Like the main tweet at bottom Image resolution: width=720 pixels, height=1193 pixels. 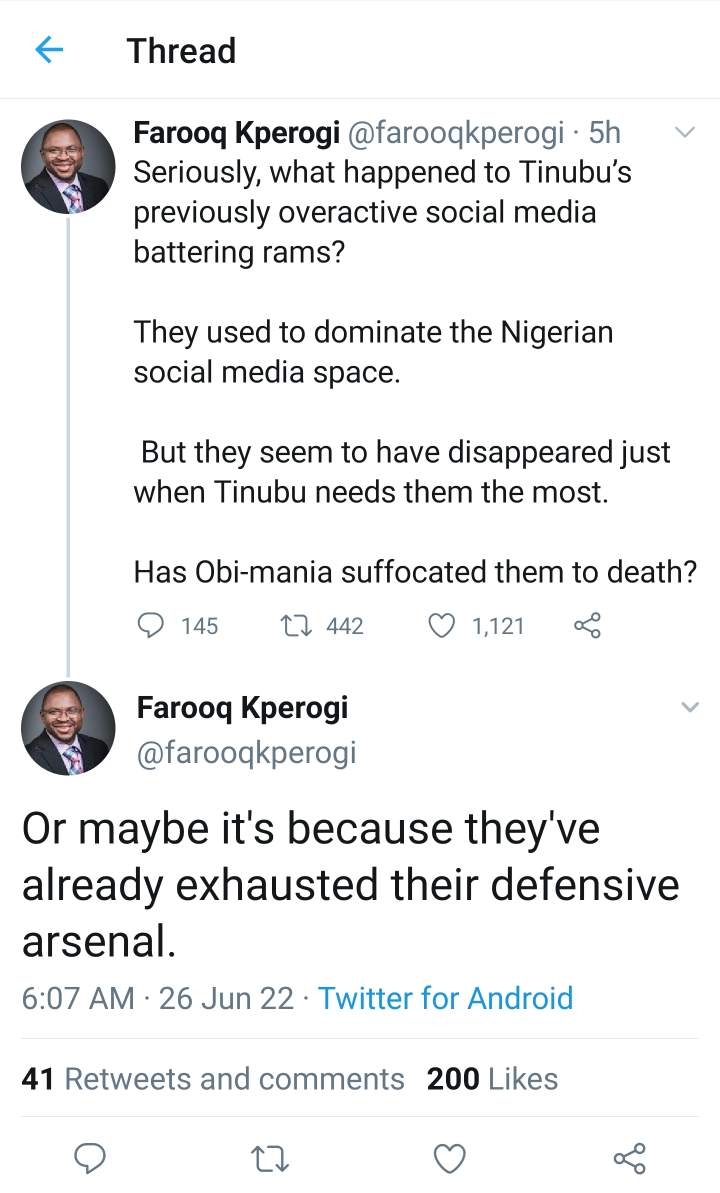coord(450,1158)
